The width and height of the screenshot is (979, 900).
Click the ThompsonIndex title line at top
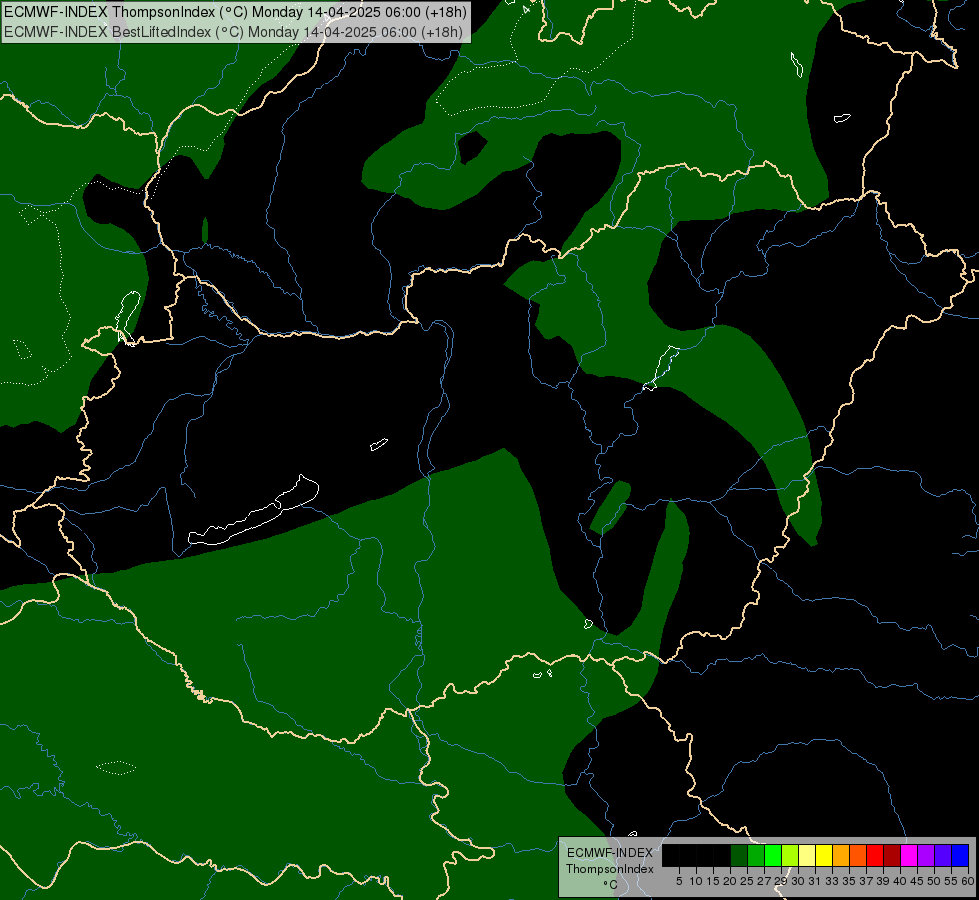(x=235, y=12)
